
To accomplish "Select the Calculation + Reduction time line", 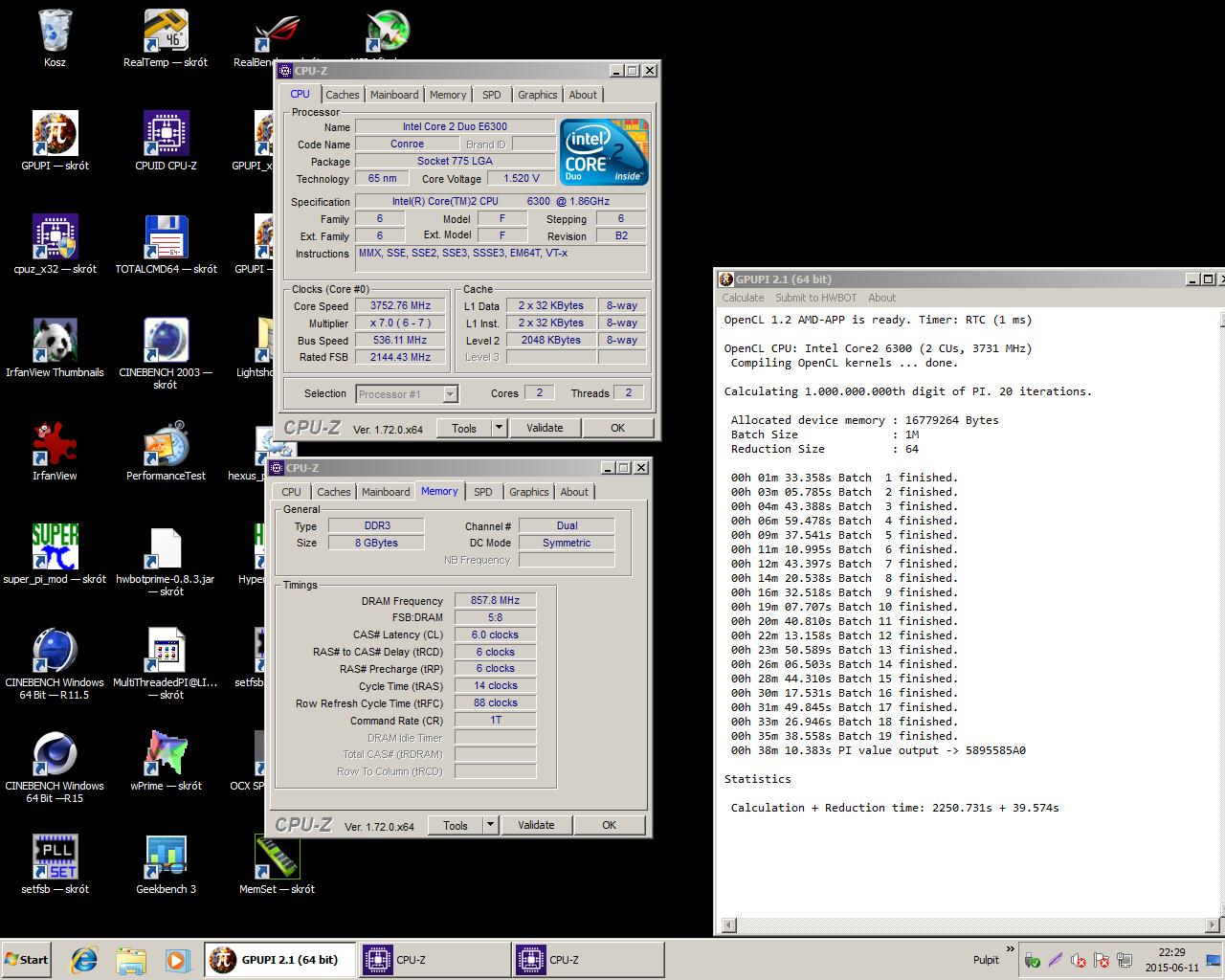I will pyautogui.click(x=895, y=808).
